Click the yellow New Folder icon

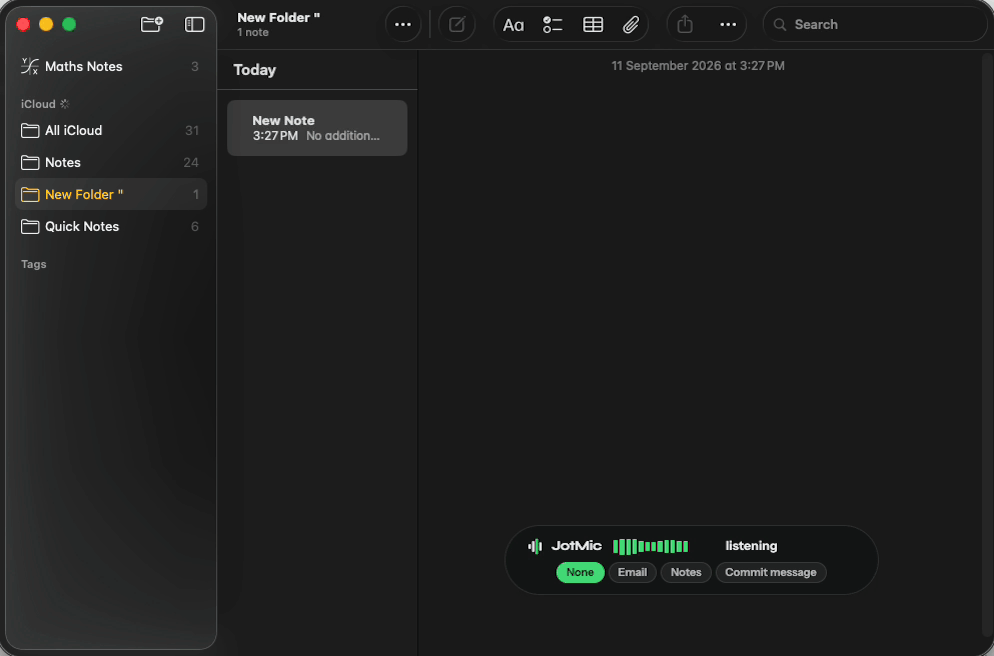30,195
